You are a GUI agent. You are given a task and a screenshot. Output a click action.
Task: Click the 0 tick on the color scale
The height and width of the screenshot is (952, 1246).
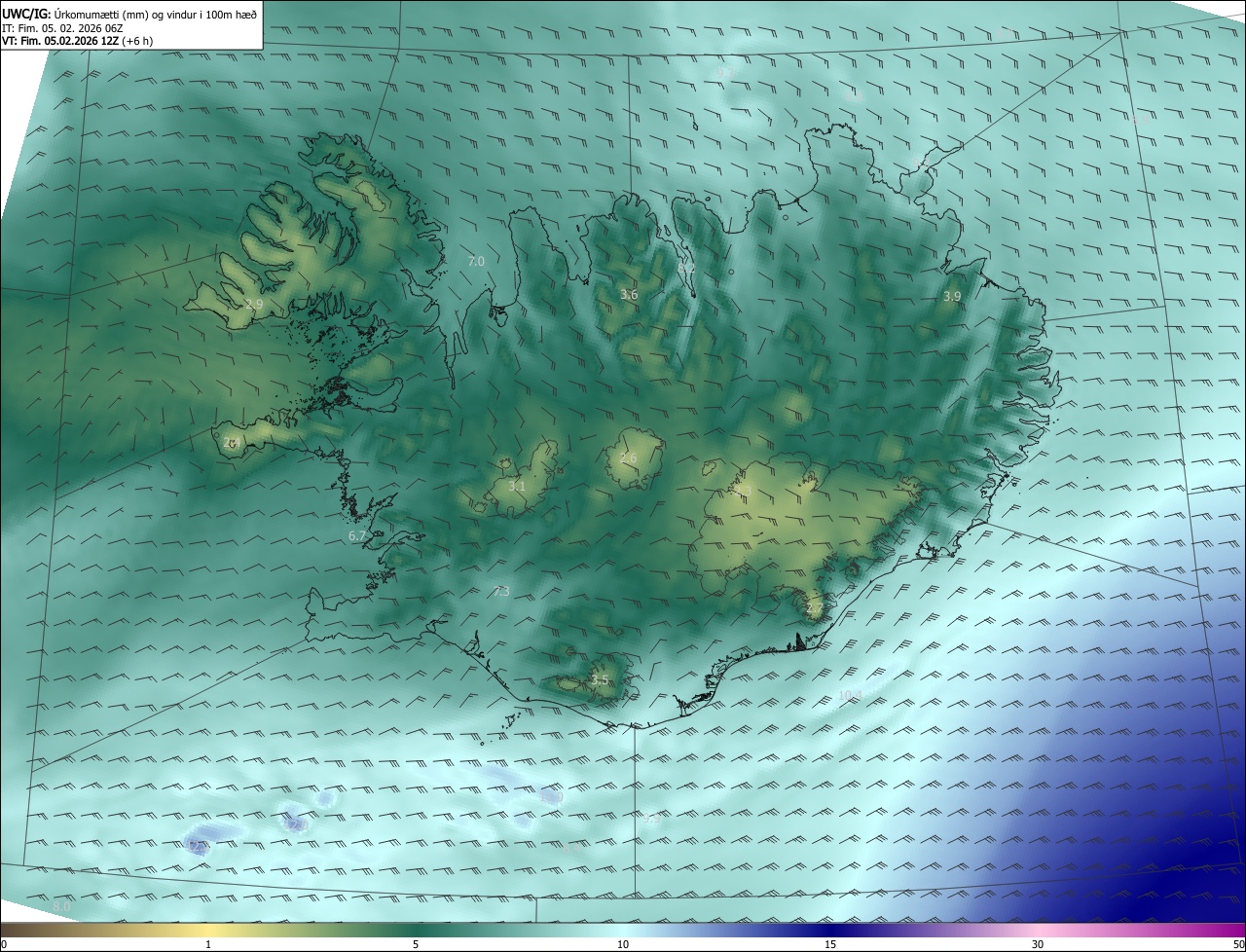pyautogui.click(x=4, y=944)
